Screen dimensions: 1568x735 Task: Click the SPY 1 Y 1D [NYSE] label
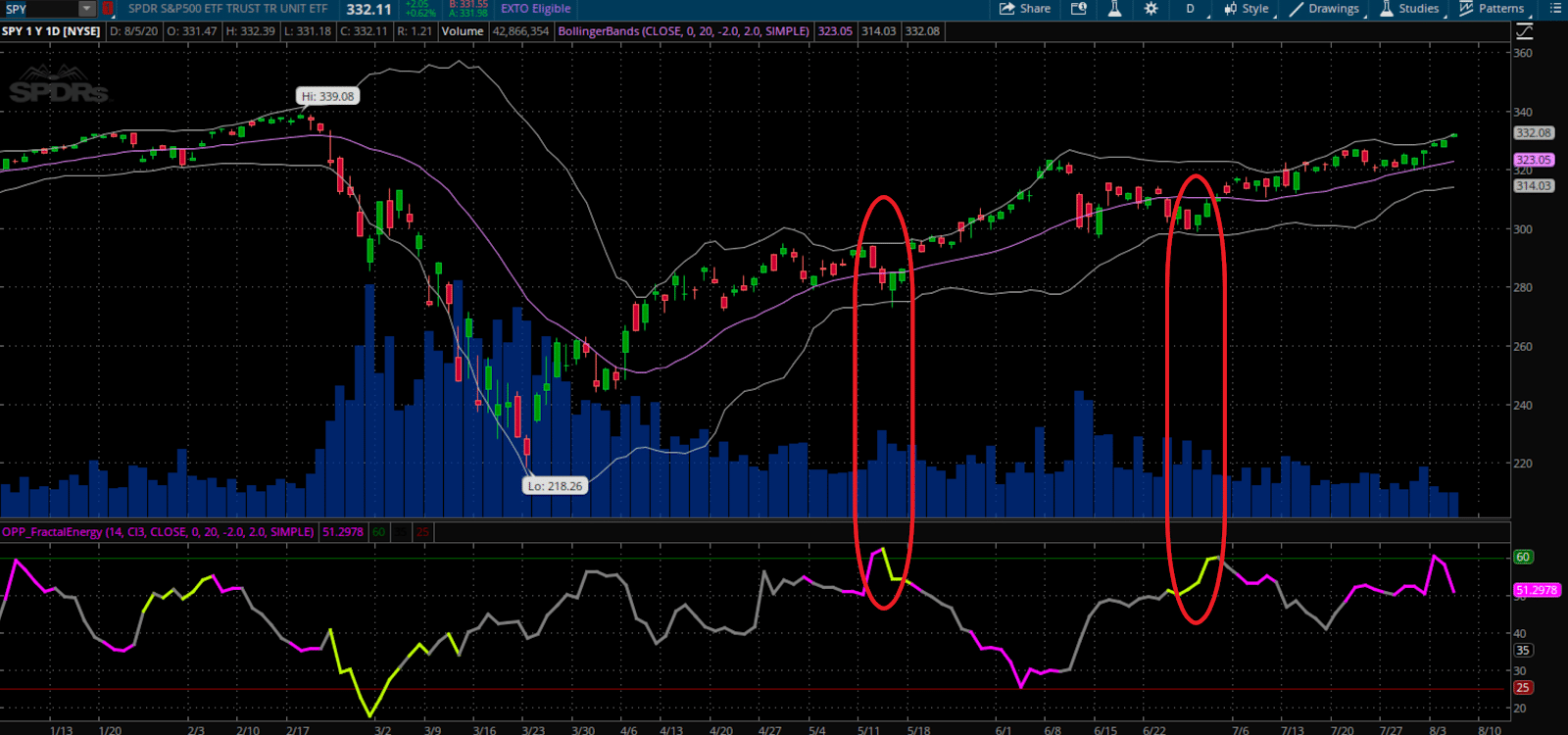pos(51,31)
